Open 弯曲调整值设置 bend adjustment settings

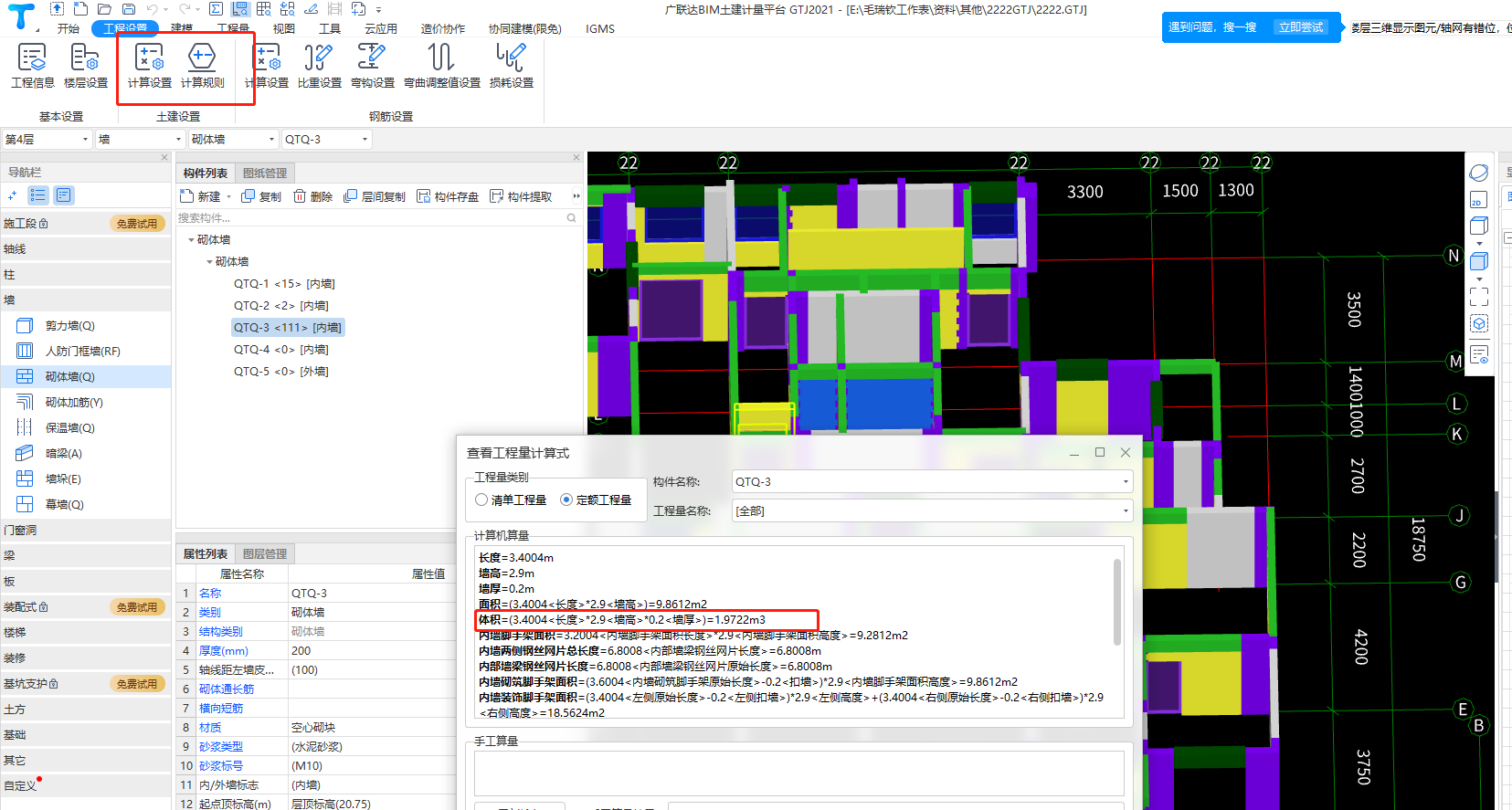tap(442, 66)
